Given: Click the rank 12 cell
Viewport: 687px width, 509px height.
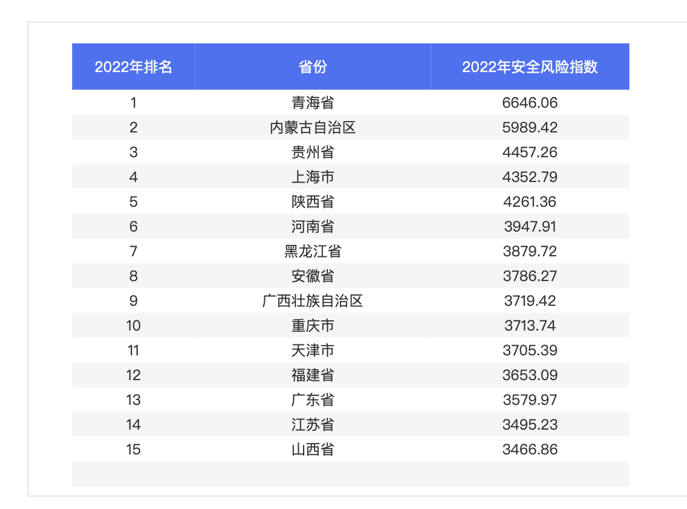Looking at the screenshot, I should click(x=133, y=375).
